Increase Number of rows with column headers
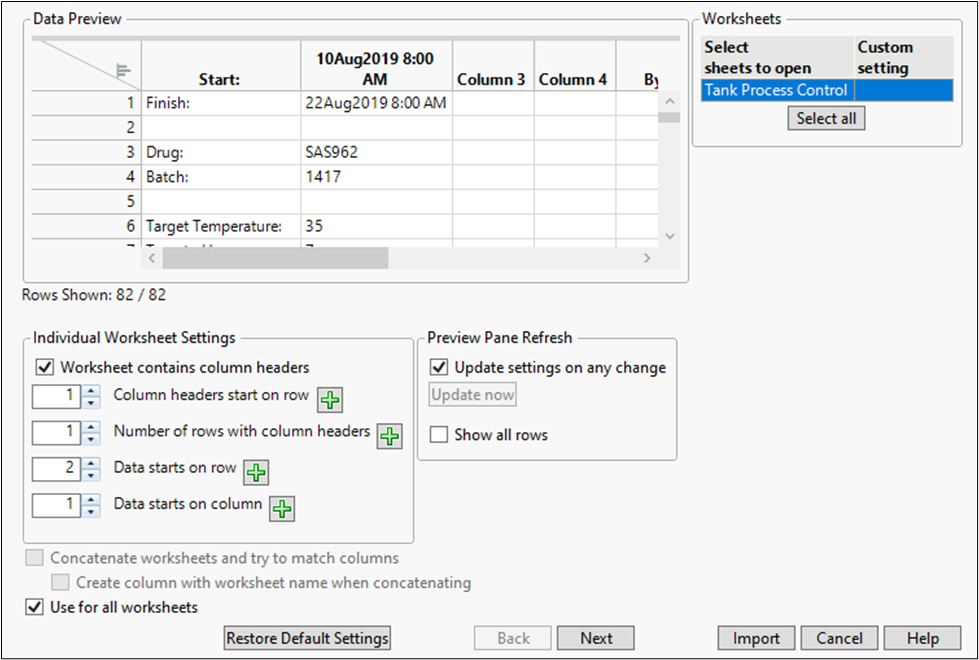The width and height of the screenshot is (979, 660). pyautogui.click(x=91, y=428)
